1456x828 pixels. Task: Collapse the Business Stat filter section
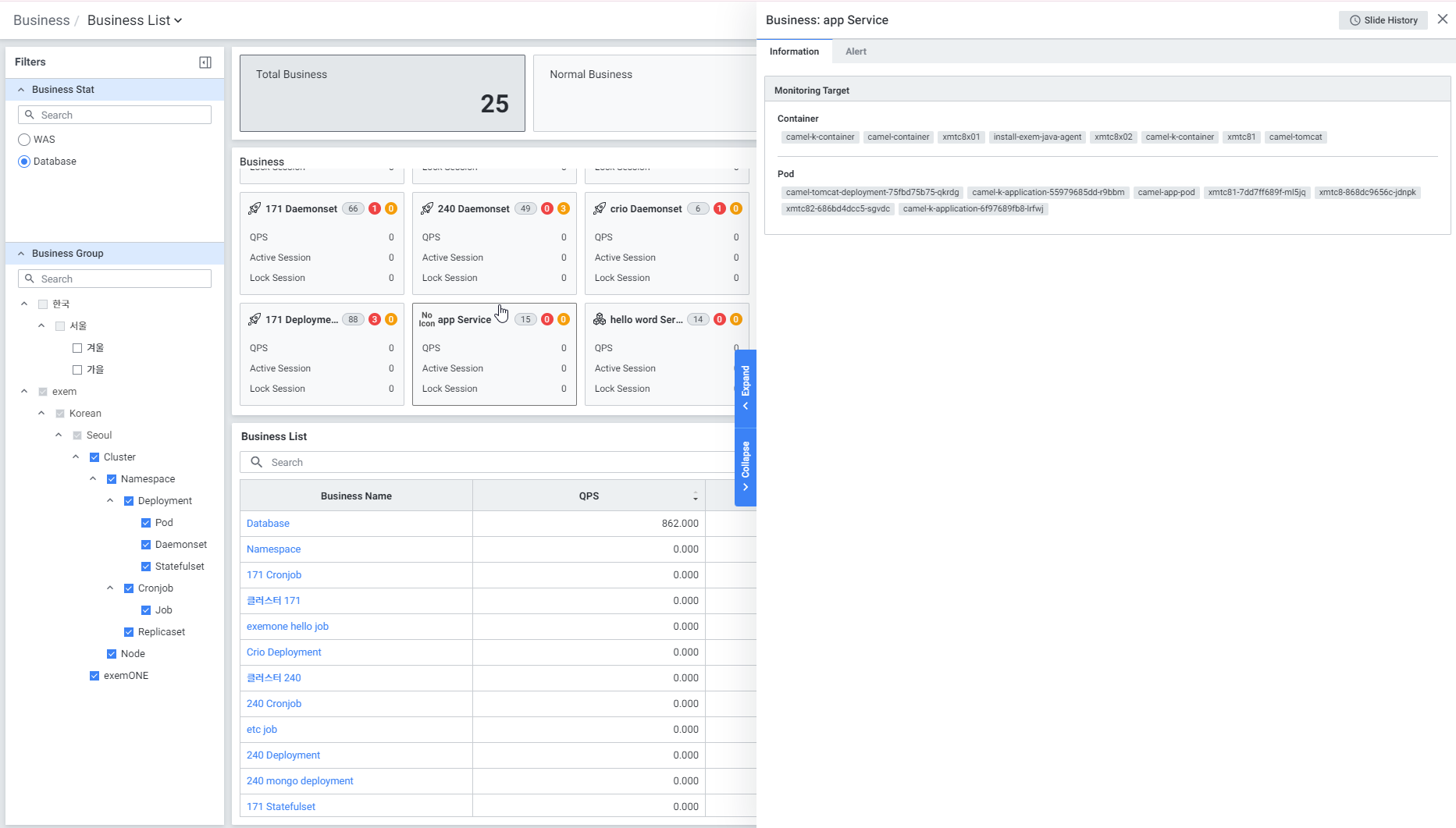pyautogui.click(x=21, y=90)
